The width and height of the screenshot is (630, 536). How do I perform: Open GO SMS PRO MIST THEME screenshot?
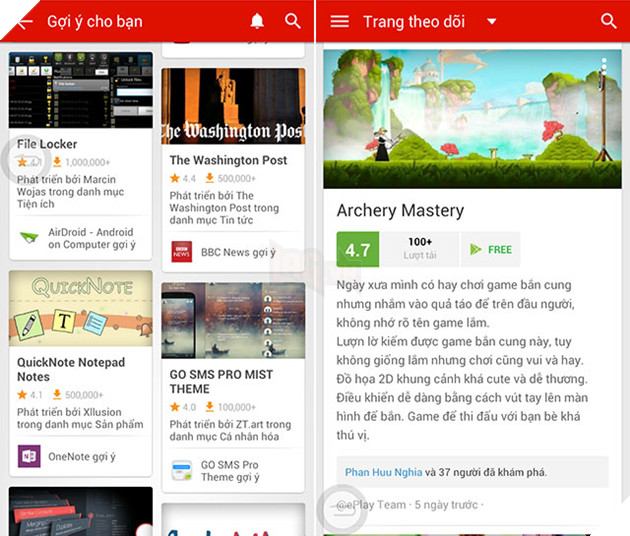pos(233,321)
